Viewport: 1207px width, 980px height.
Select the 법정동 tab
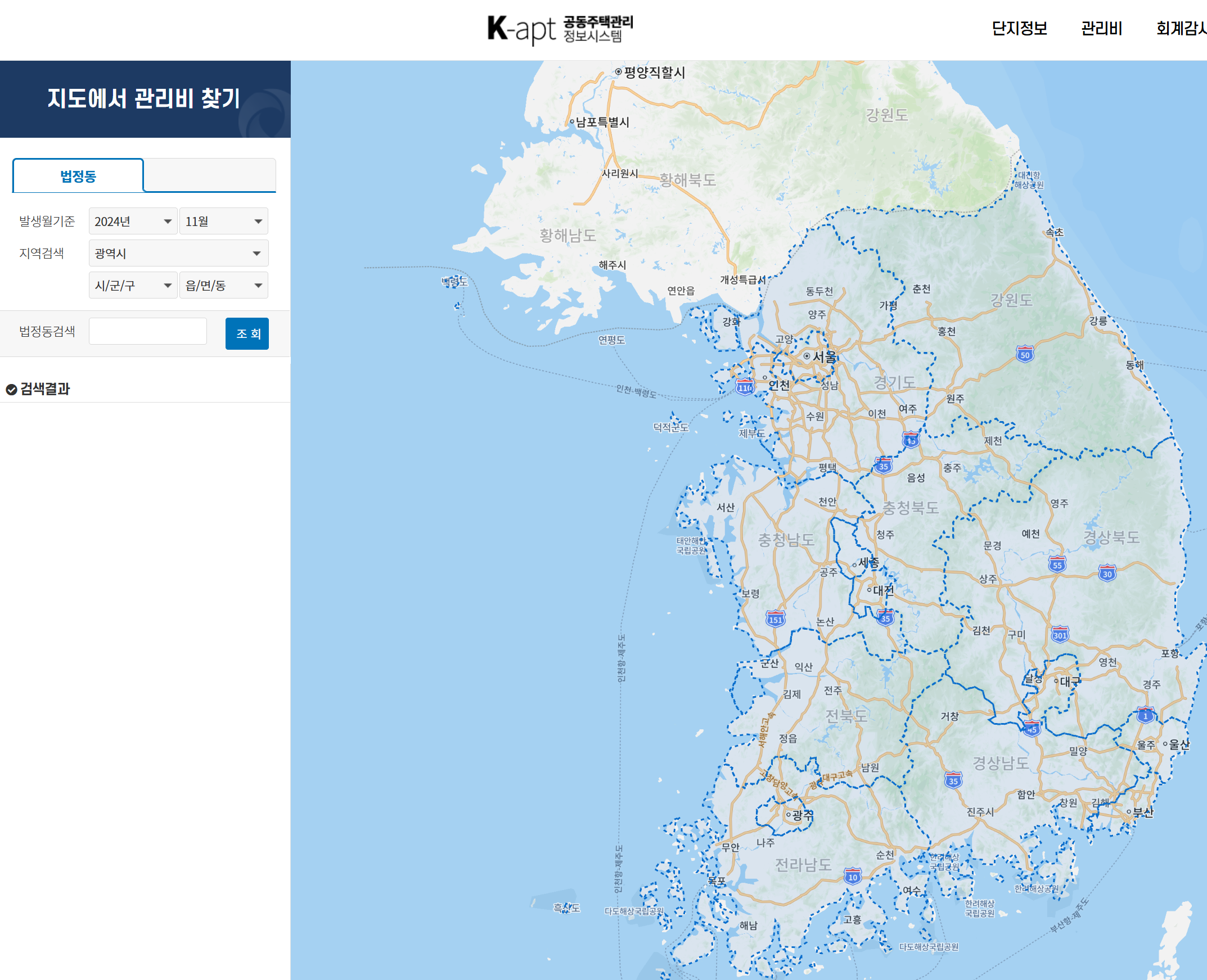[x=78, y=176]
